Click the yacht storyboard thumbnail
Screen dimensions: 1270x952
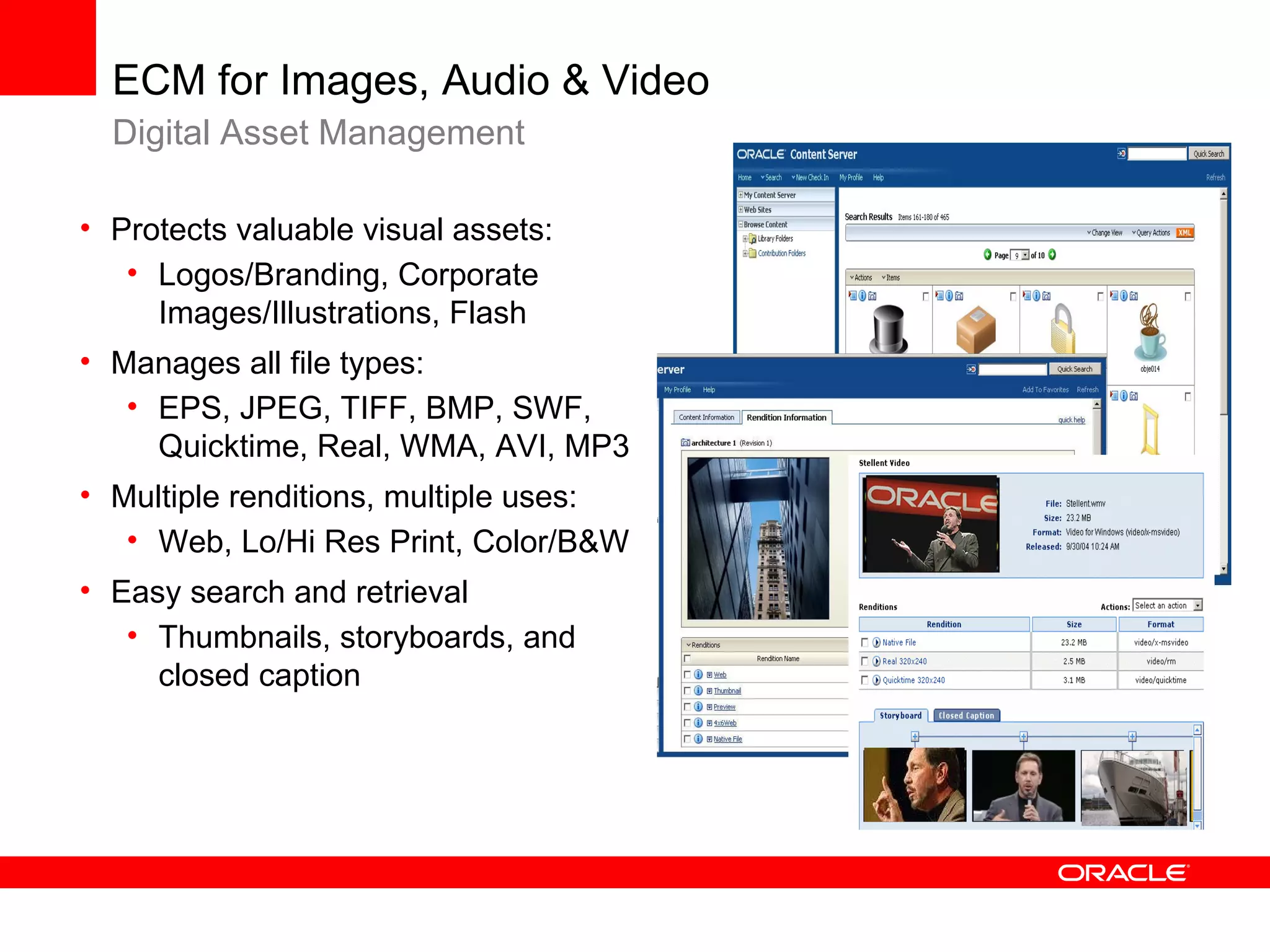pyautogui.click(x=1133, y=787)
